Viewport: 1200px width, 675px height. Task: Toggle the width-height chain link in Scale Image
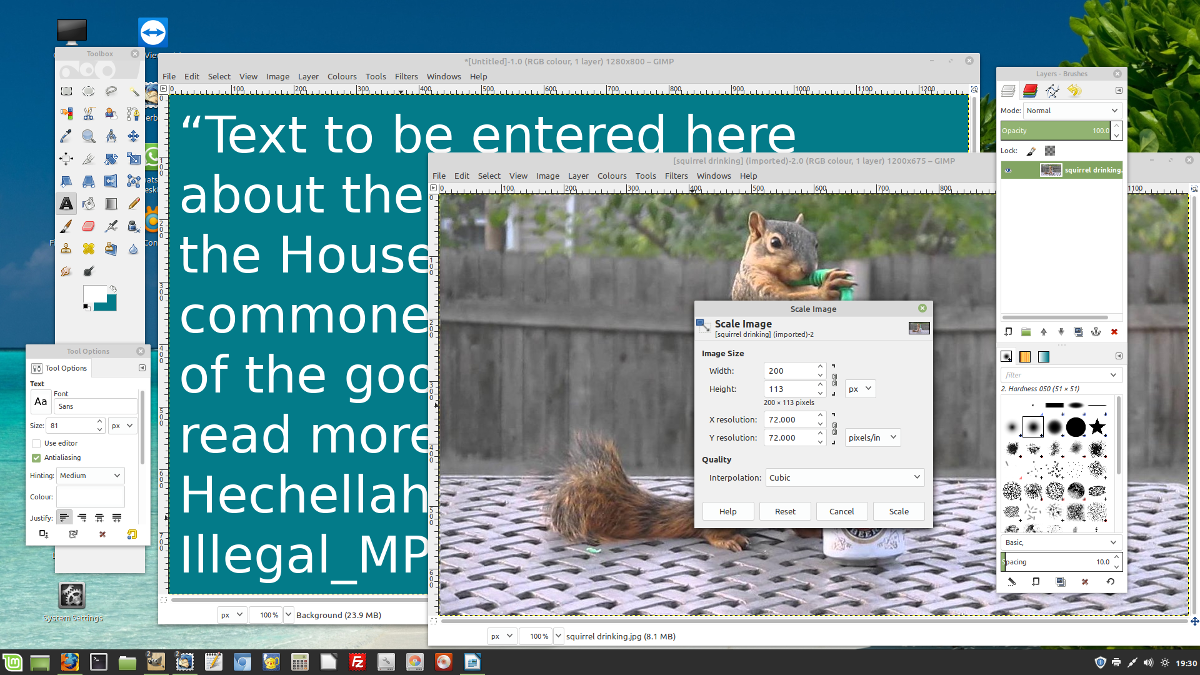tap(833, 379)
